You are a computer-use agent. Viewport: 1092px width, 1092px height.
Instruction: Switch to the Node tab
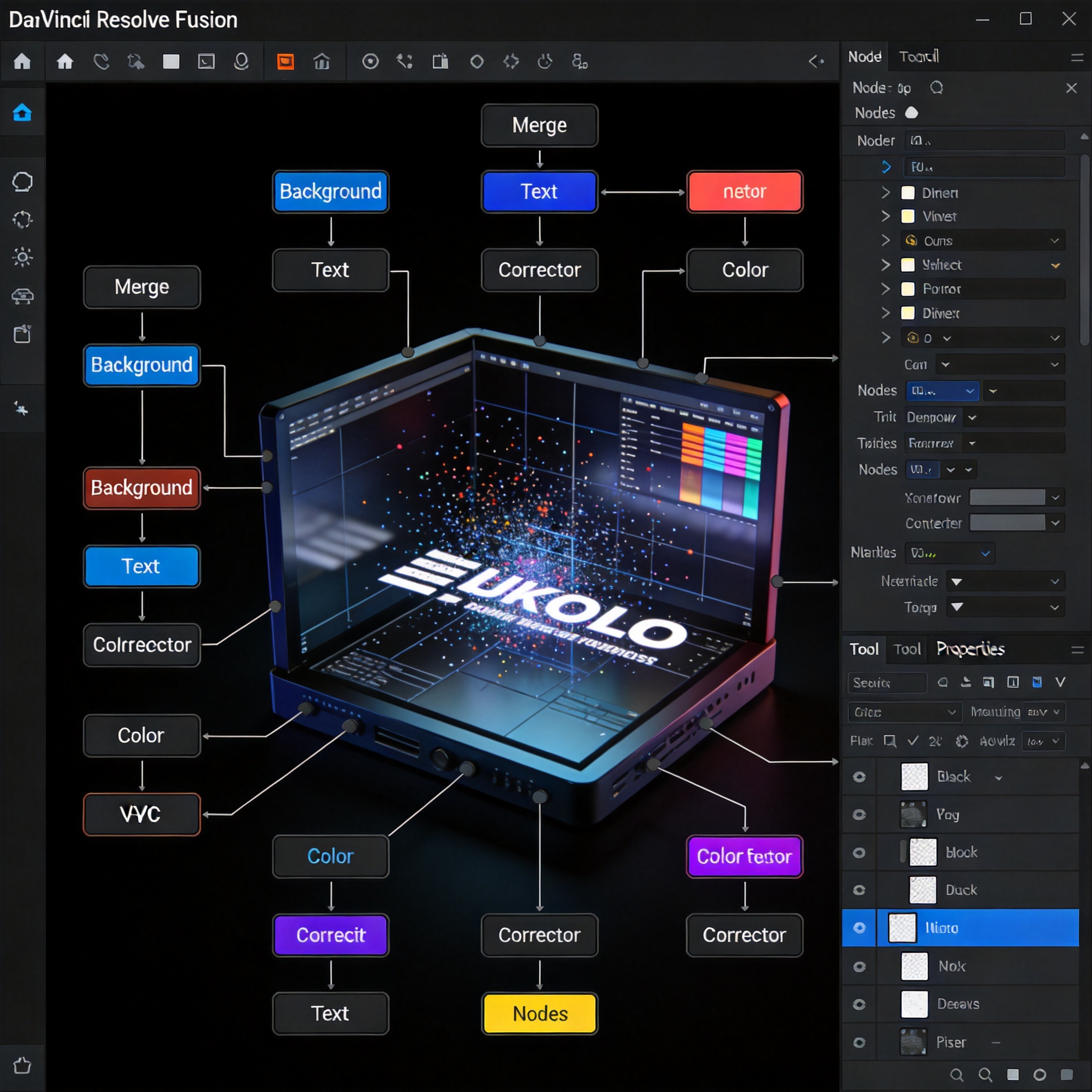coord(865,57)
